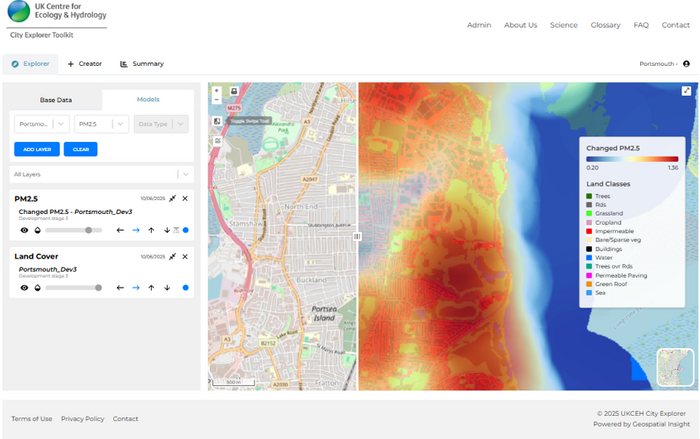Image resolution: width=700 pixels, height=439 pixels.
Task: Click the PM2.5 layer opacity slider handle
Action: coord(89,230)
